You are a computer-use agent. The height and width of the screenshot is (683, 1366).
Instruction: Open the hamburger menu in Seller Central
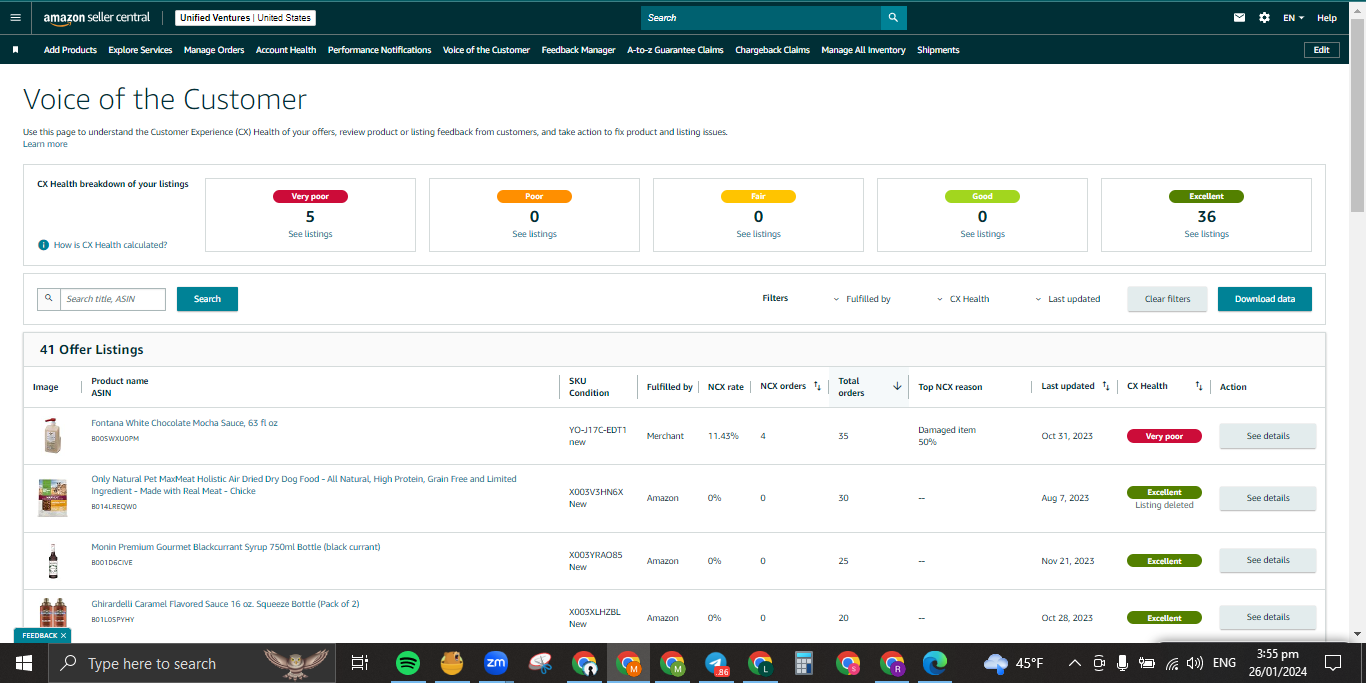click(15, 18)
